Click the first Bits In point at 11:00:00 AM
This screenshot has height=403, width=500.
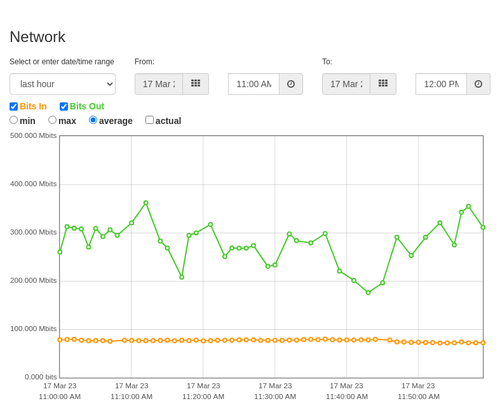pos(60,340)
